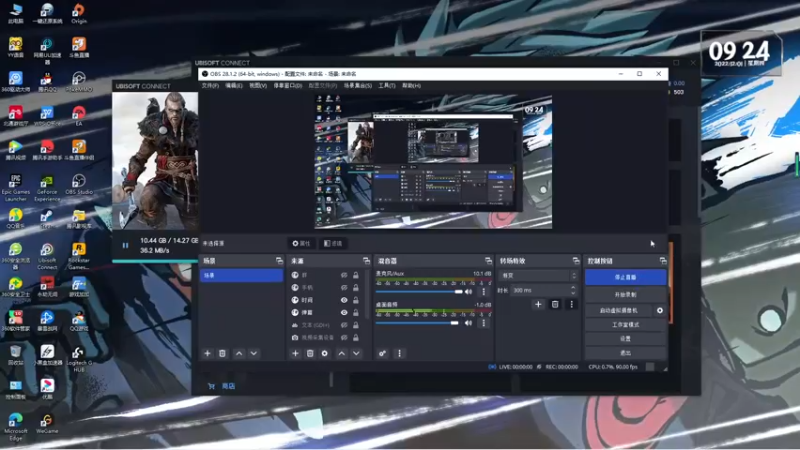Move the selected source down in the 来源 panel
This screenshot has width=800, height=450.
(x=356, y=353)
